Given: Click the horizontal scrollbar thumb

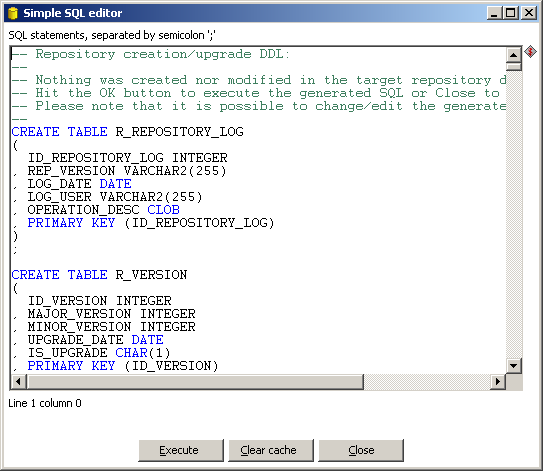Looking at the screenshot, I should click(x=195, y=382).
